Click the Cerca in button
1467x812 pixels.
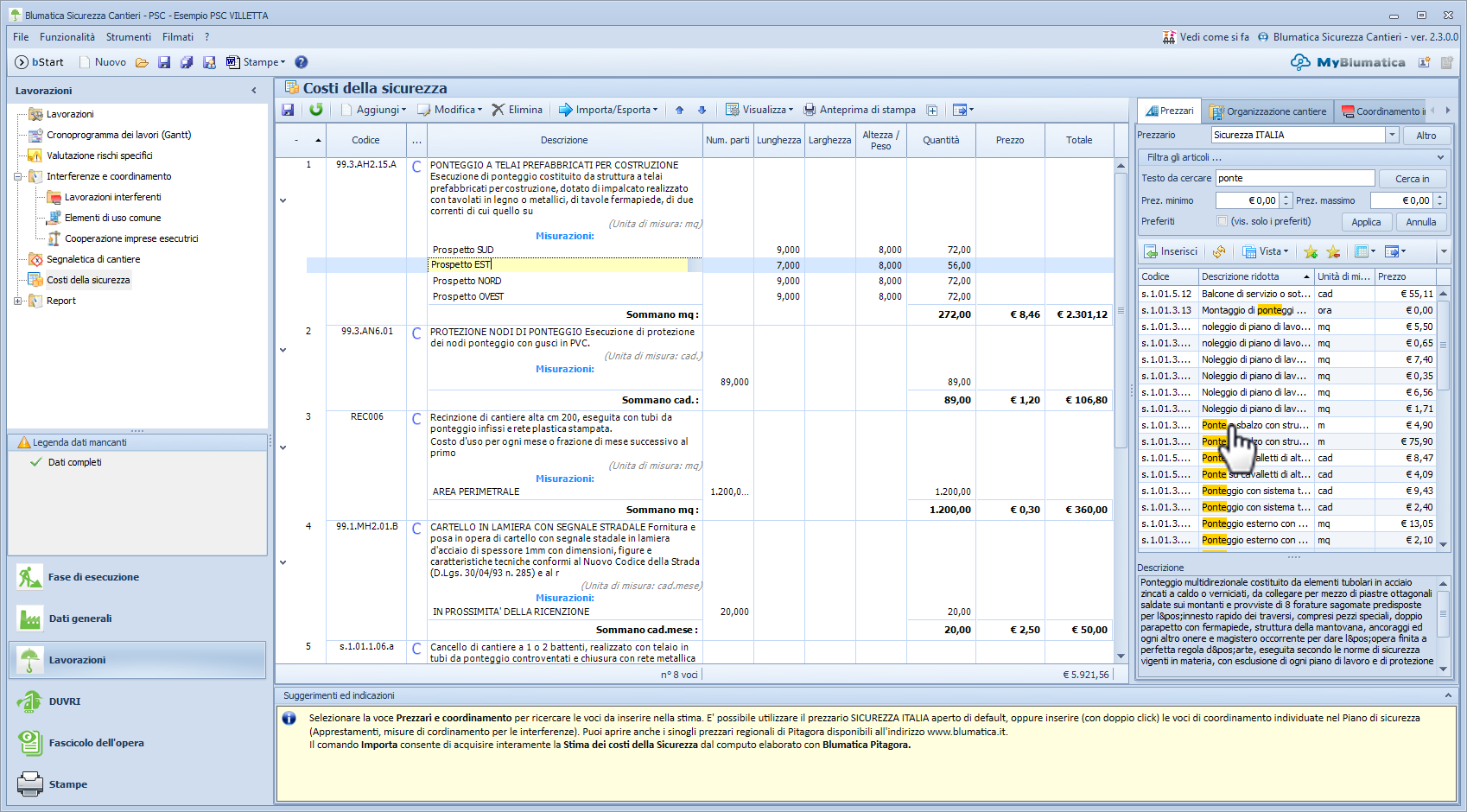tap(1412, 179)
